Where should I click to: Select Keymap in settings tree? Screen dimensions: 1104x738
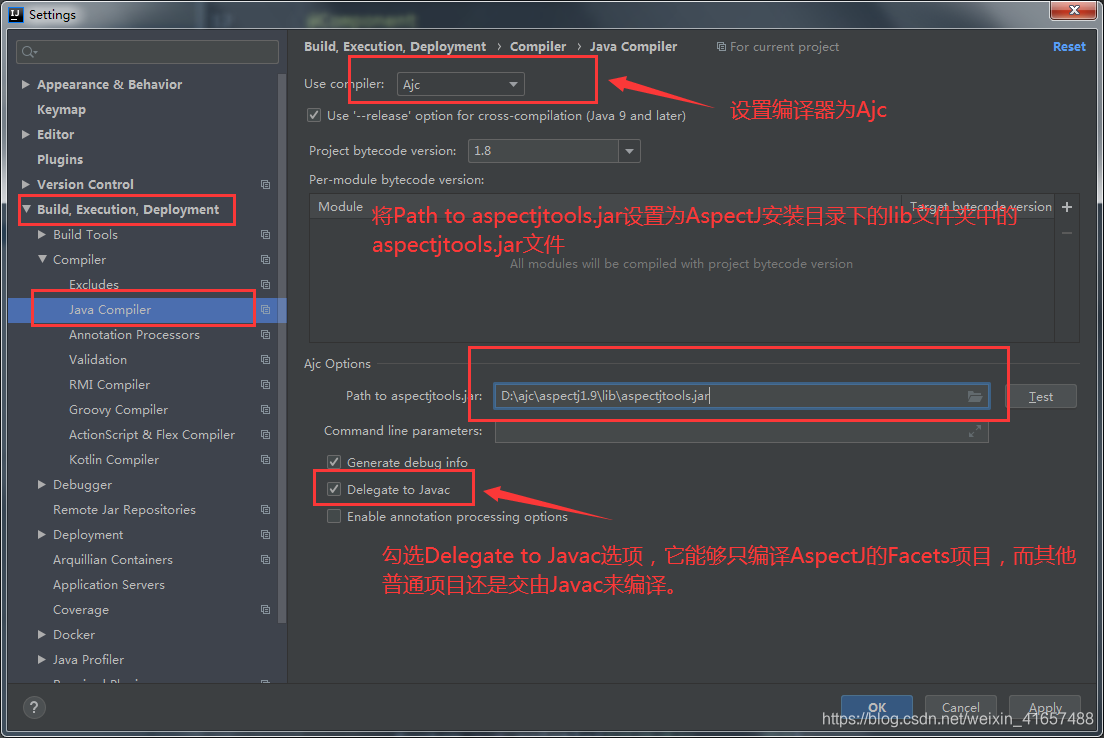point(61,110)
